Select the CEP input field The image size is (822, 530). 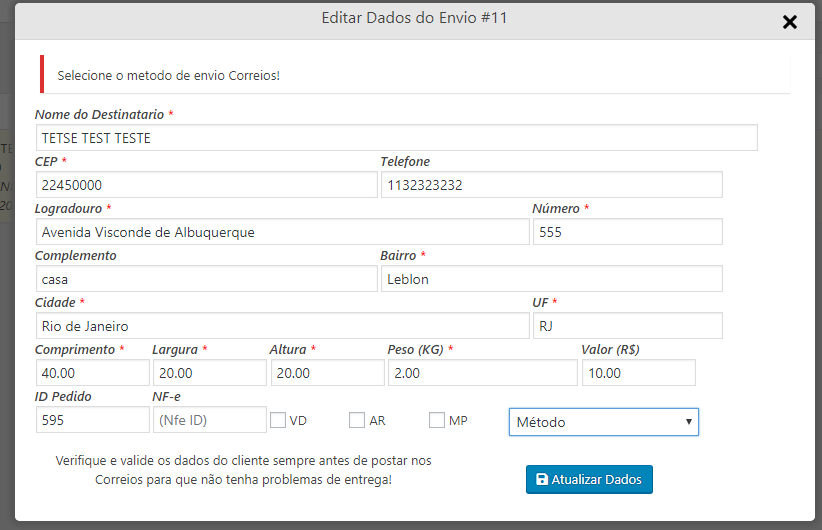(206, 185)
